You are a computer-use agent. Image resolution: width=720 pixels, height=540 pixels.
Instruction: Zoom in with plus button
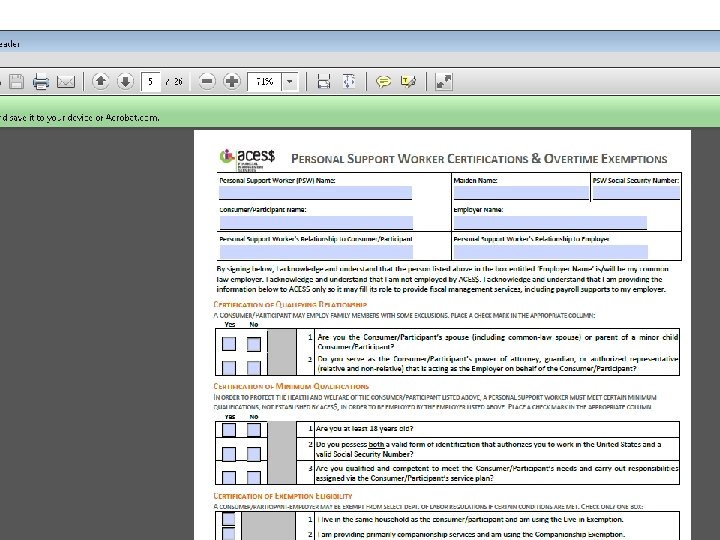(x=232, y=82)
